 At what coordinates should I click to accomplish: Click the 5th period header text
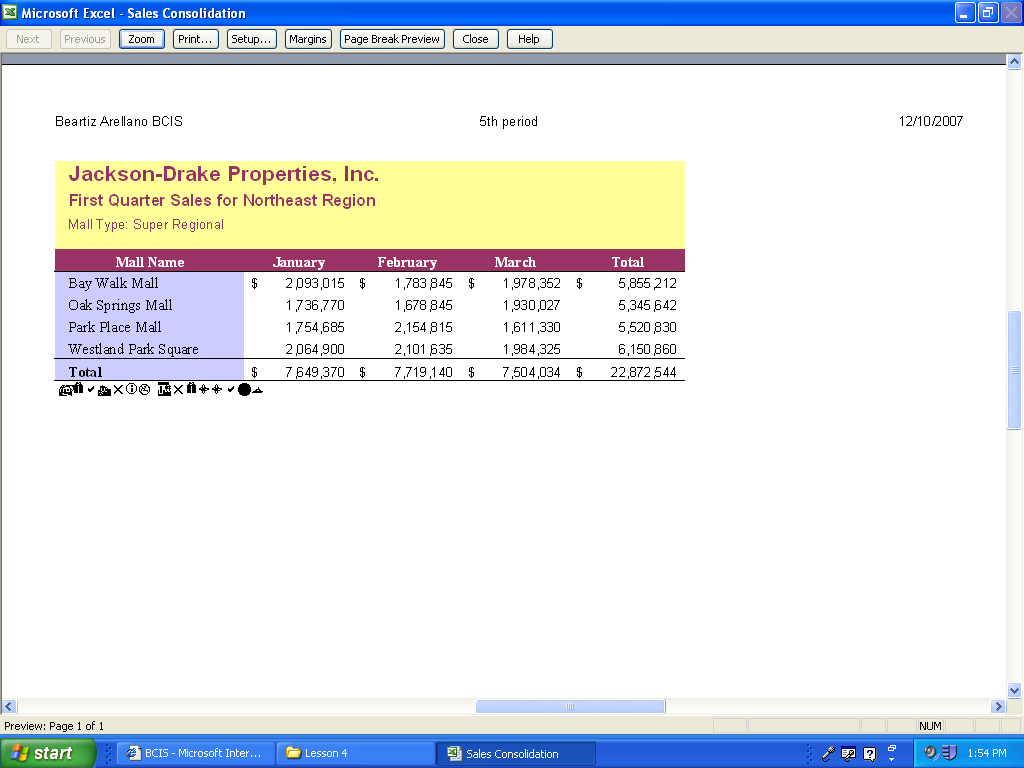pyautogui.click(x=508, y=121)
